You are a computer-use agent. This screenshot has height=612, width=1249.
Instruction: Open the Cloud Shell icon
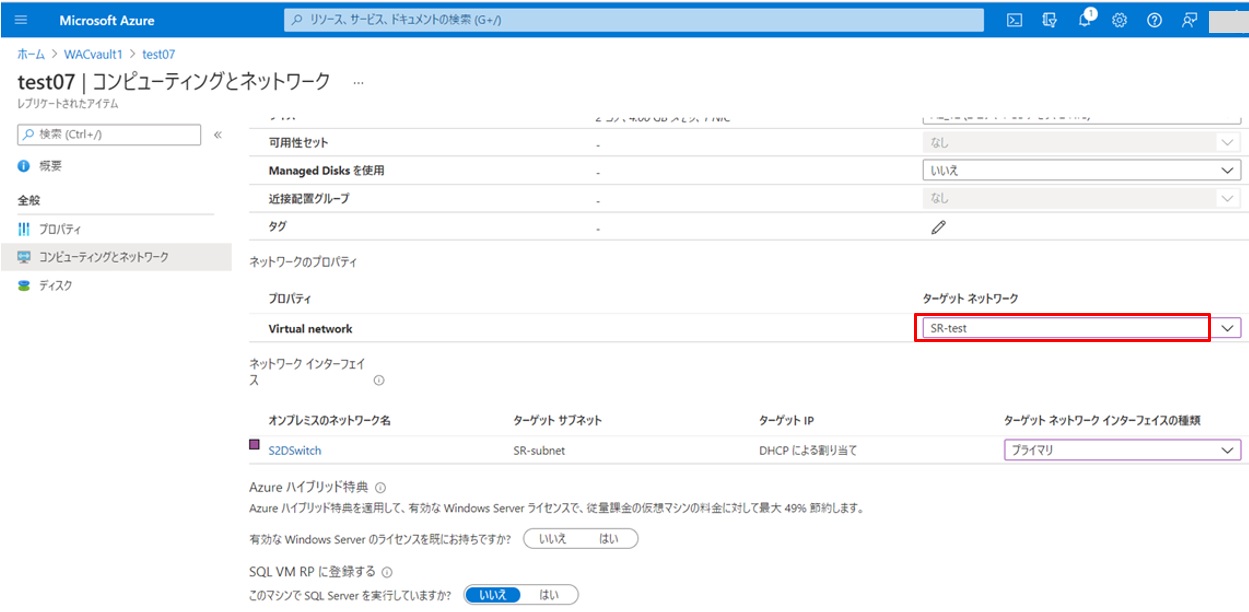[x=1013, y=20]
